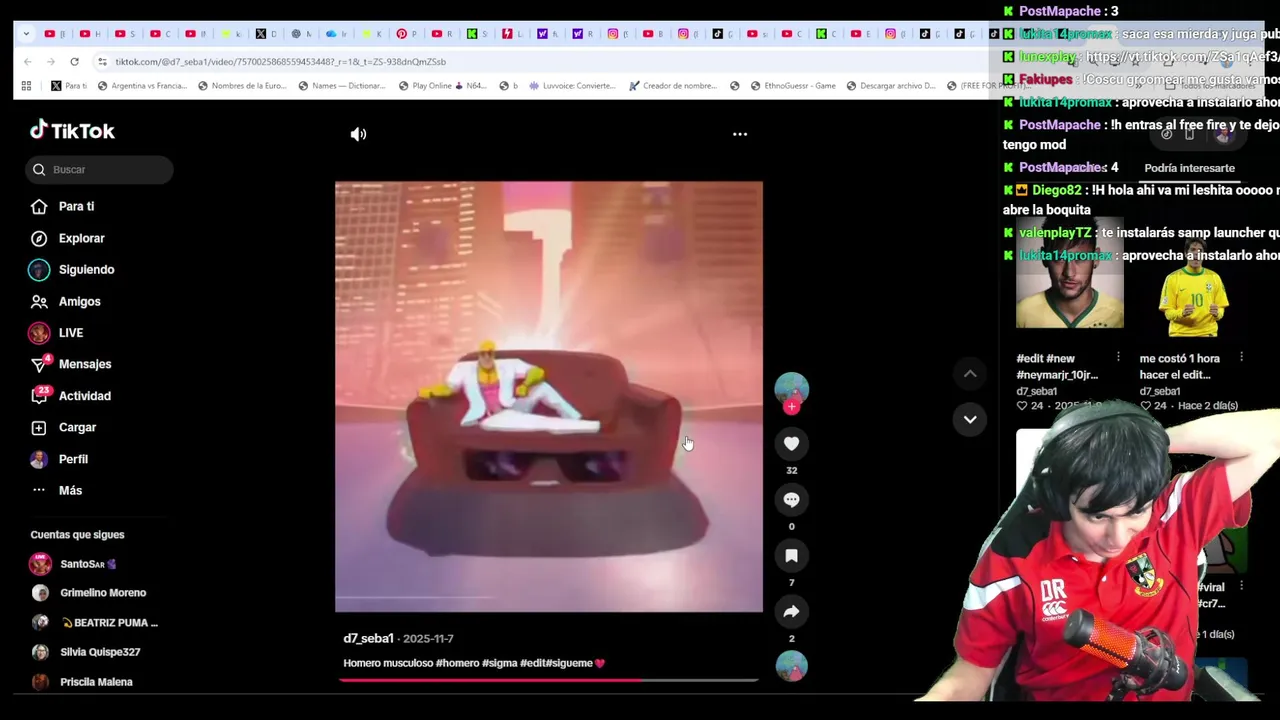Open 'Play Online N64' bookmark

click(x=442, y=86)
